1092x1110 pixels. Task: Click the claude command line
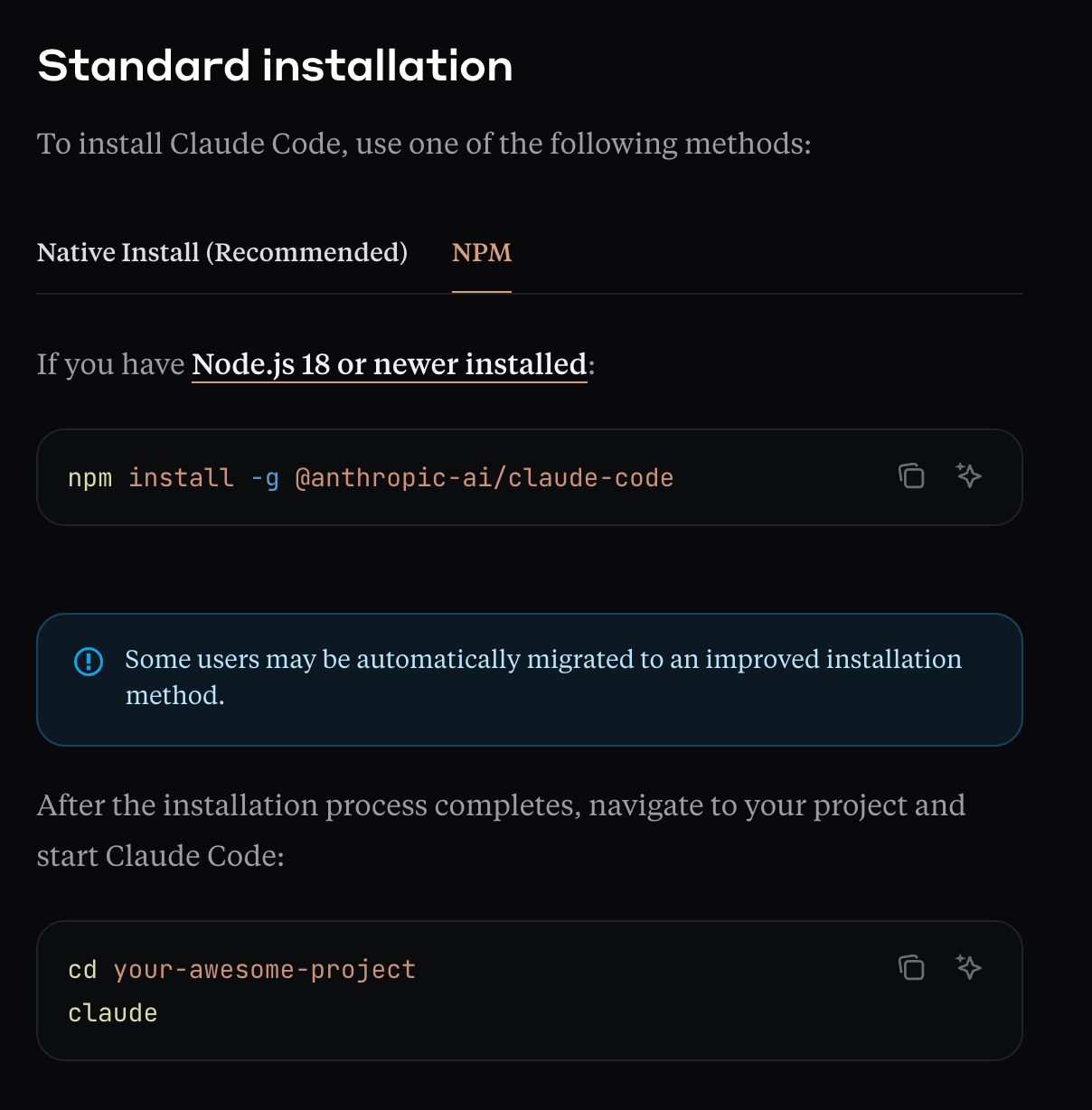pos(113,1013)
